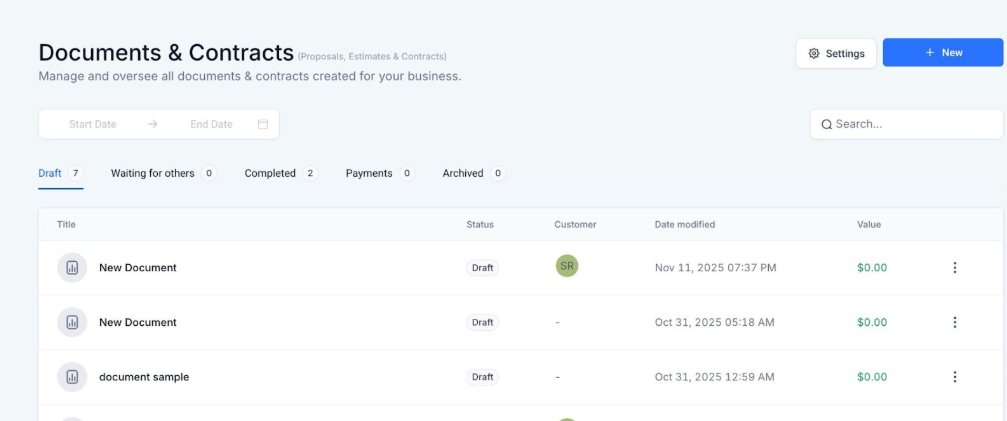Click the document icon beside document sample
The width and height of the screenshot is (1007, 421).
[x=72, y=377]
